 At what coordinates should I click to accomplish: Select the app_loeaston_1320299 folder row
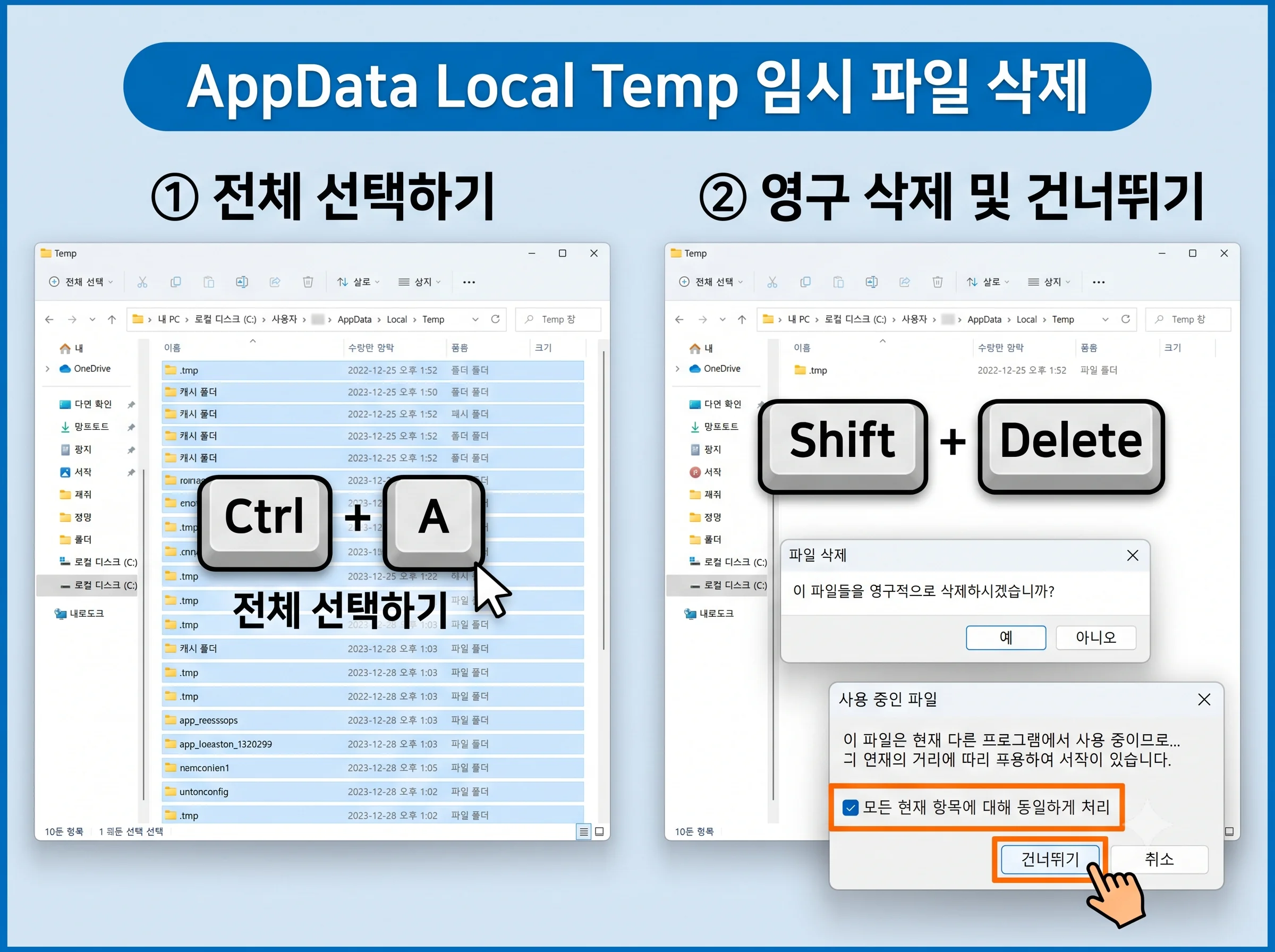pyautogui.click(x=373, y=744)
